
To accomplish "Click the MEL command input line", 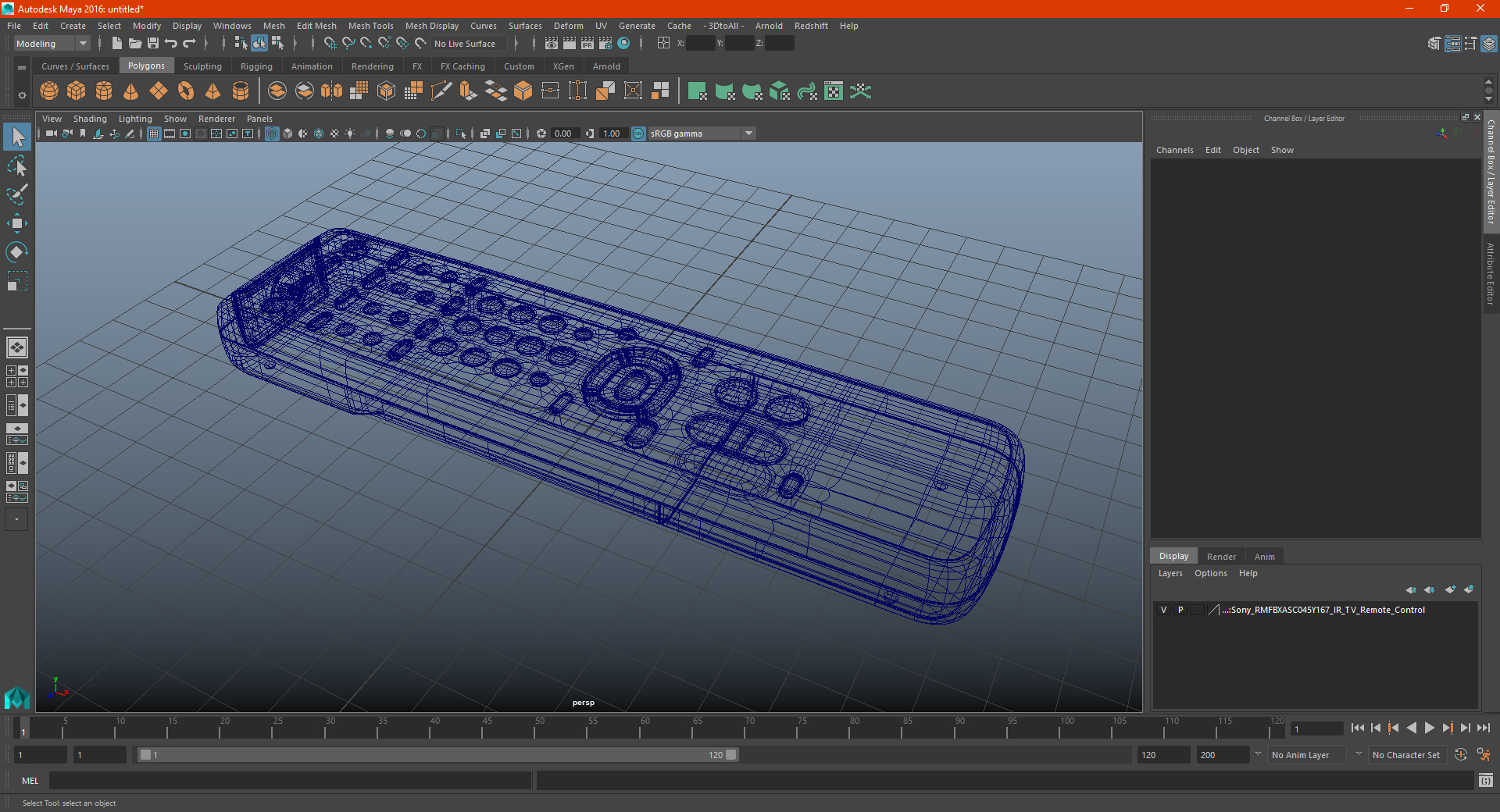I will 291,781.
